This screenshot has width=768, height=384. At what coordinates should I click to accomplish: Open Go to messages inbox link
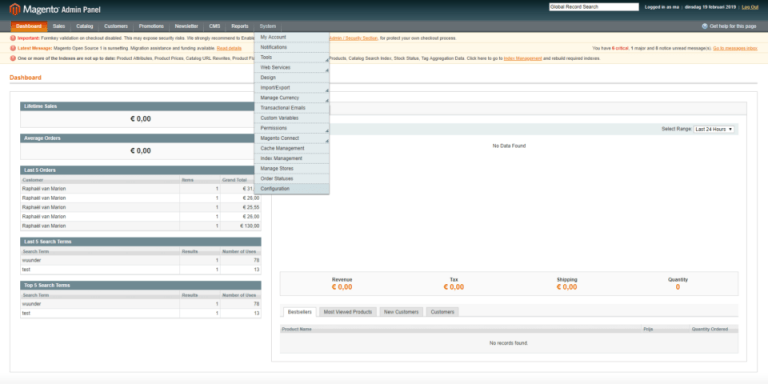click(x=735, y=48)
